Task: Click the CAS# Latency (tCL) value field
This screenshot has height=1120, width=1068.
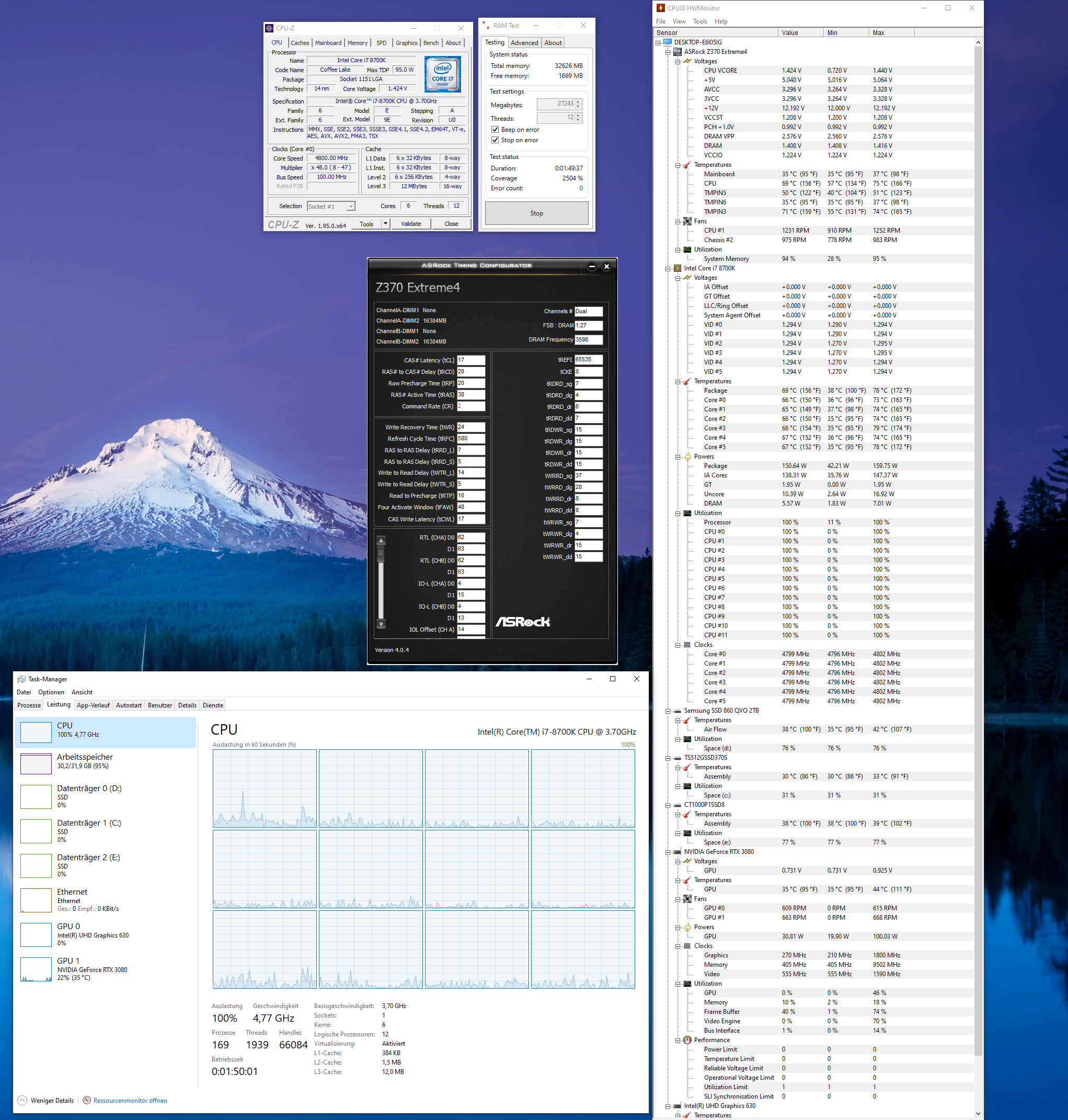Action: [471, 360]
